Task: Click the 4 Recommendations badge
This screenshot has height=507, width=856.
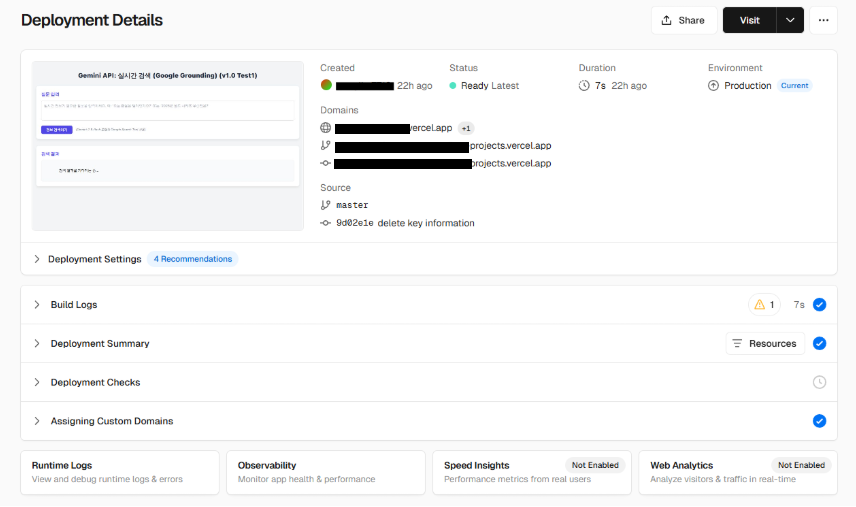Action: click(x=193, y=259)
